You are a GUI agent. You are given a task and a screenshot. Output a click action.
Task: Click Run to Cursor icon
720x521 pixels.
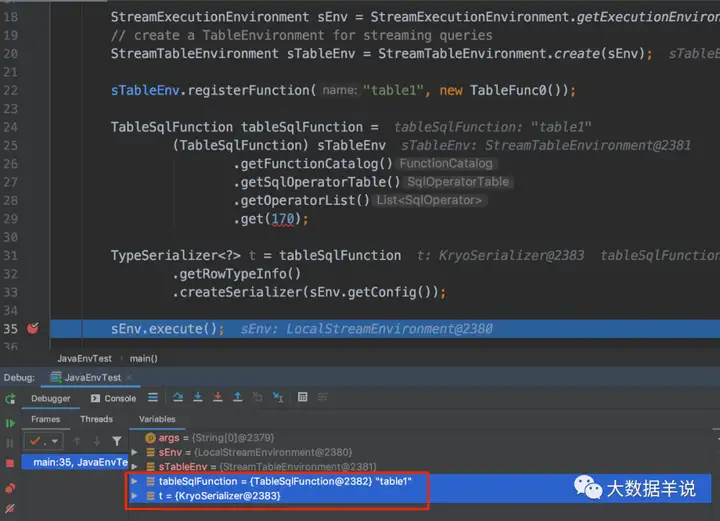[278, 398]
